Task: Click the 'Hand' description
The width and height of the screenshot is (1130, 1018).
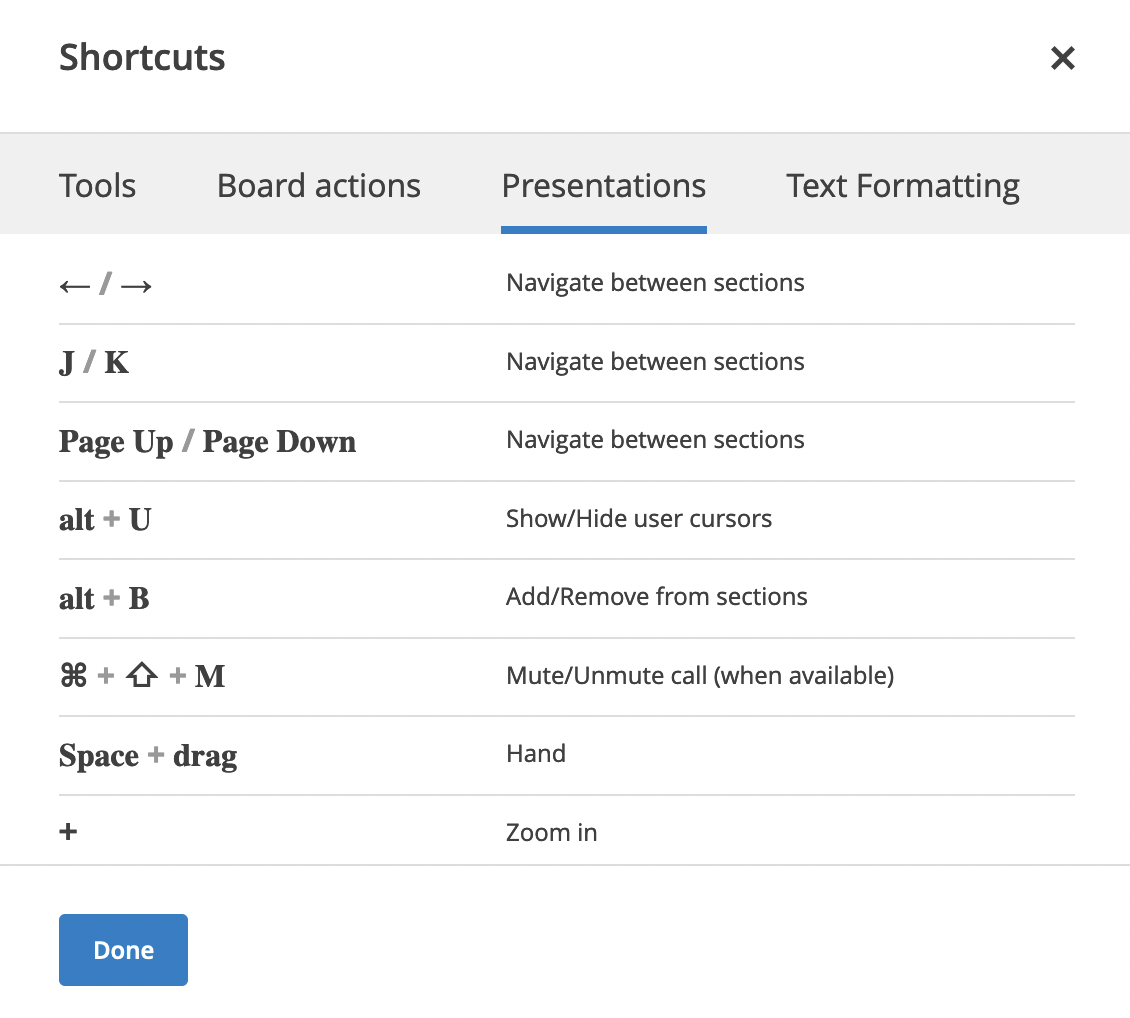Action: [536, 754]
